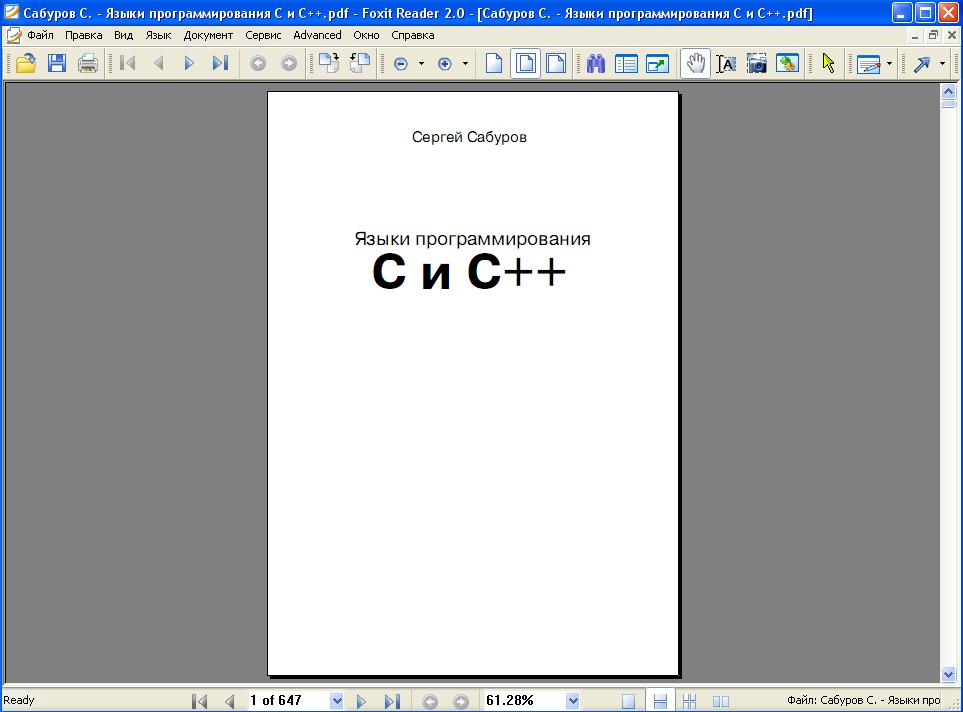The width and height of the screenshot is (963, 712).
Task: Open the Документ menu
Action: coord(208,35)
